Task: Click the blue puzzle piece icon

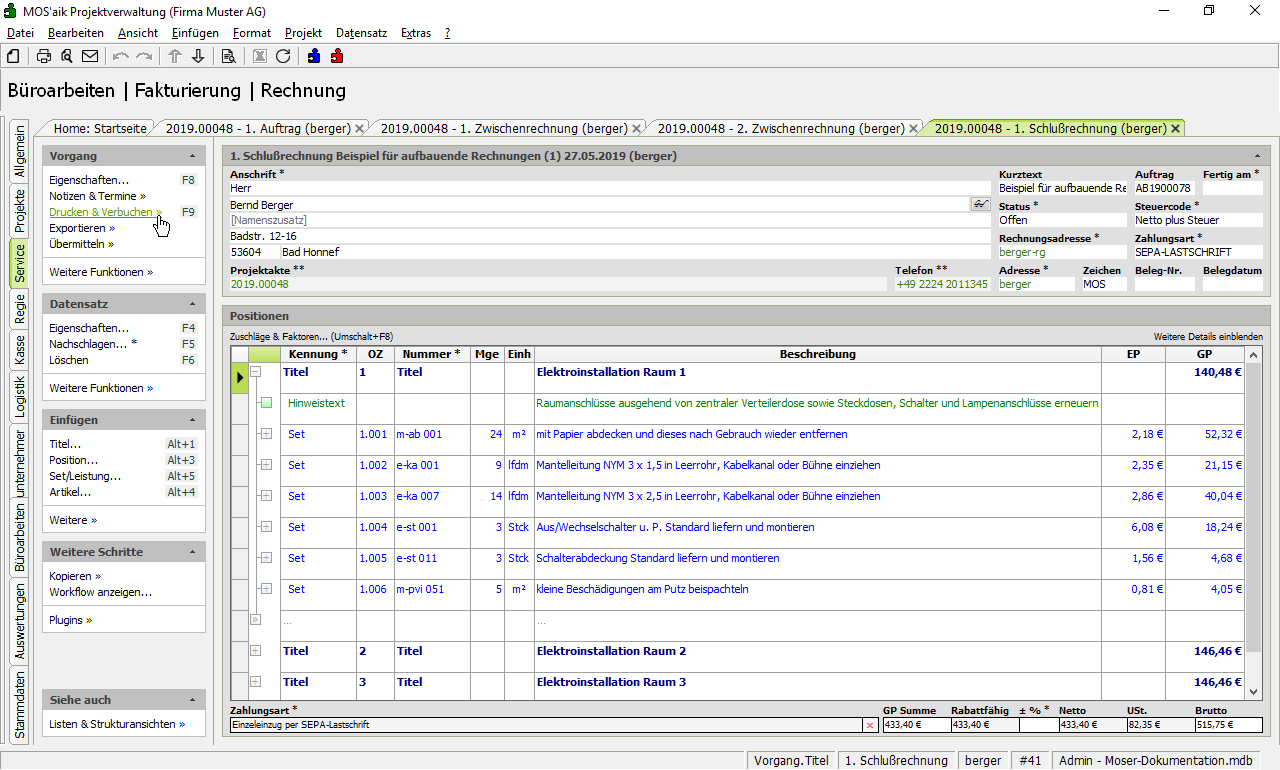Action: [314, 56]
